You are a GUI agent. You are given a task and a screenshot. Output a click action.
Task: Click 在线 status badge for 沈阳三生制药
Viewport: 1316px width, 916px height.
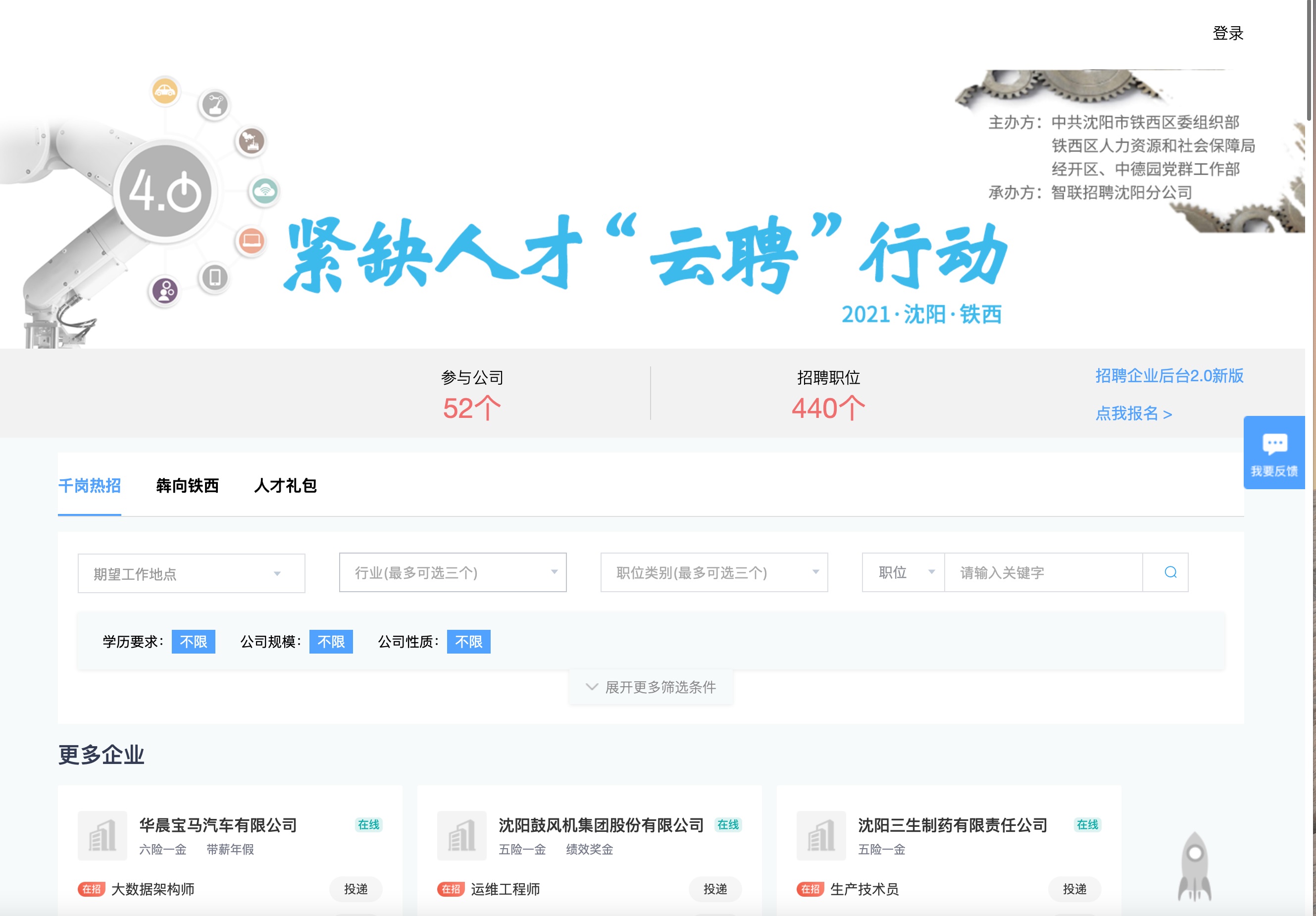[x=1087, y=824]
